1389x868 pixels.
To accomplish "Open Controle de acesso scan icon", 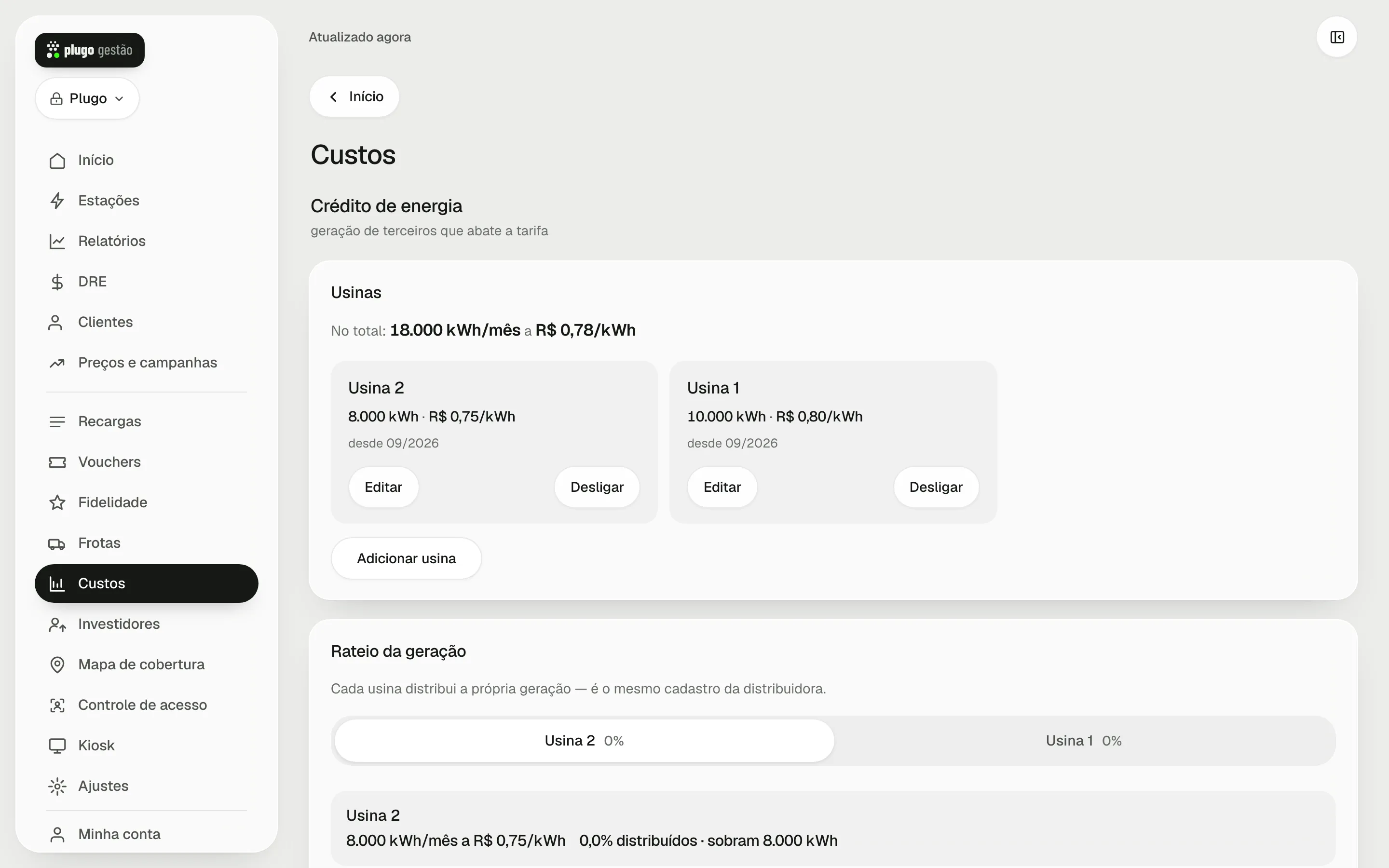I will pos(57,705).
